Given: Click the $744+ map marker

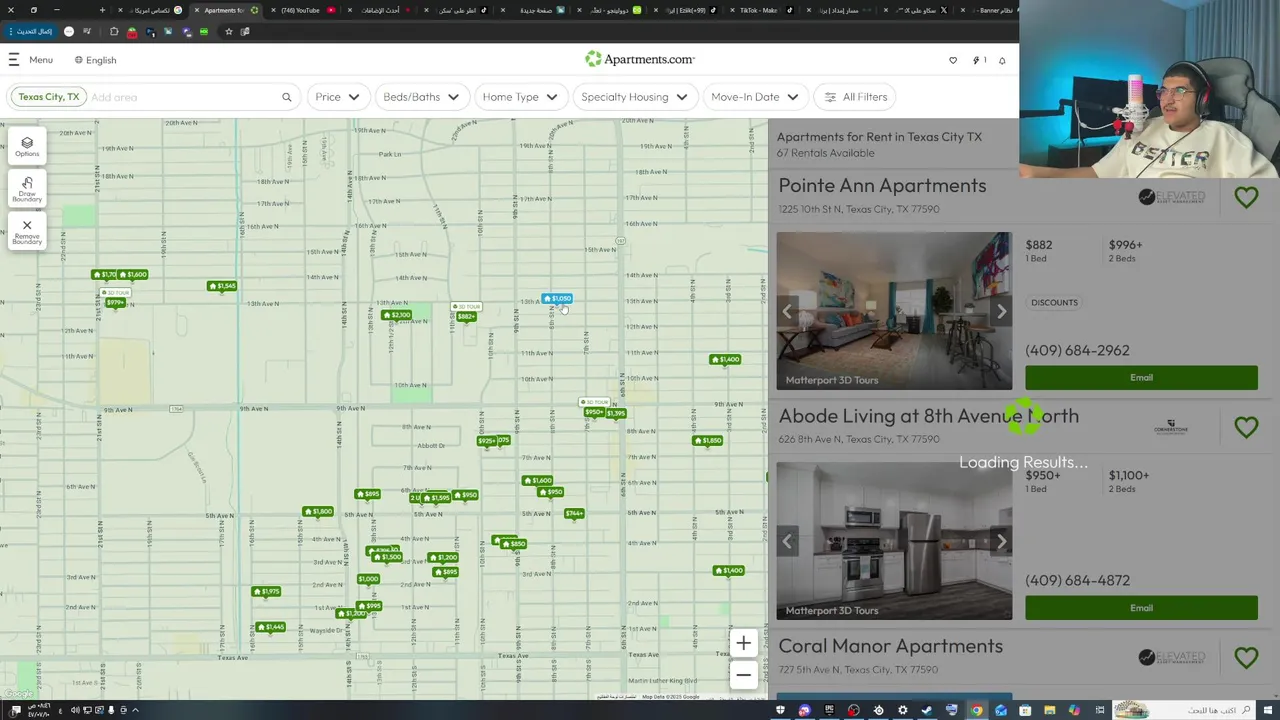Looking at the screenshot, I should click(x=574, y=514).
